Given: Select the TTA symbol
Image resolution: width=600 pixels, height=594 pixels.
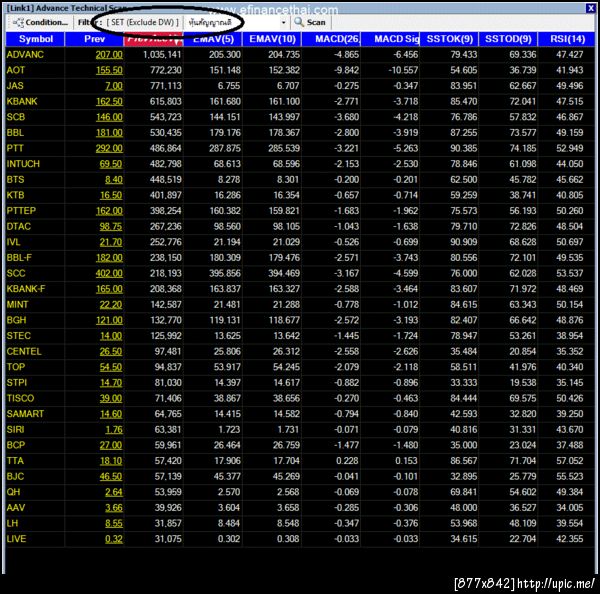Looking at the screenshot, I should coord(15,461).
